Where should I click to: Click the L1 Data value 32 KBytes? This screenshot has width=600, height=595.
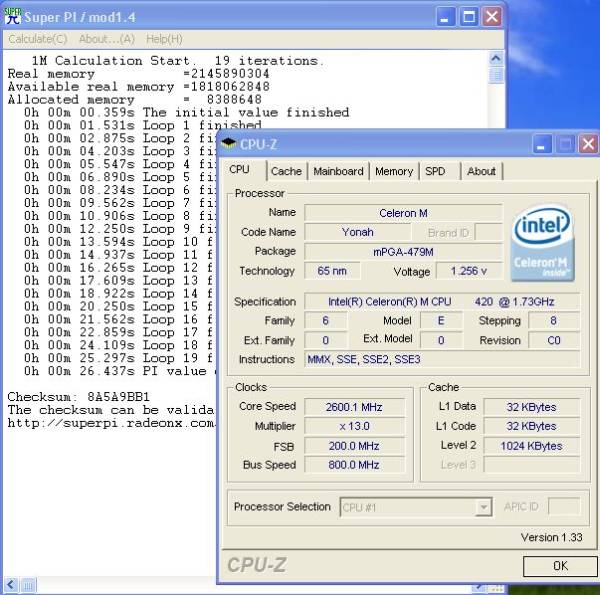tap(532, 407)
